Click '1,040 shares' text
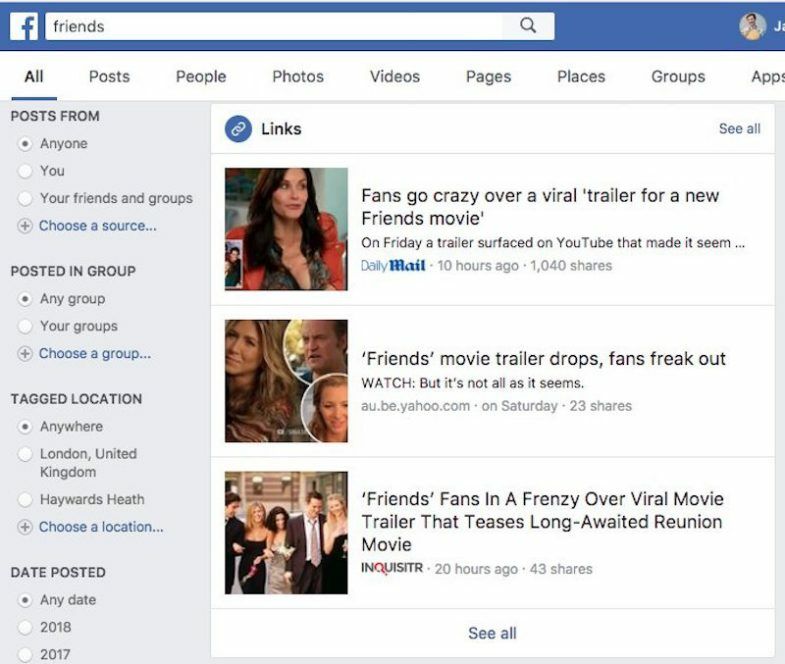 click(x=571, y=265)
